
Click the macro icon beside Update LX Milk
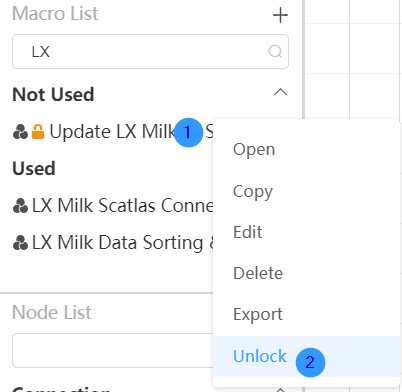(20, 132)
